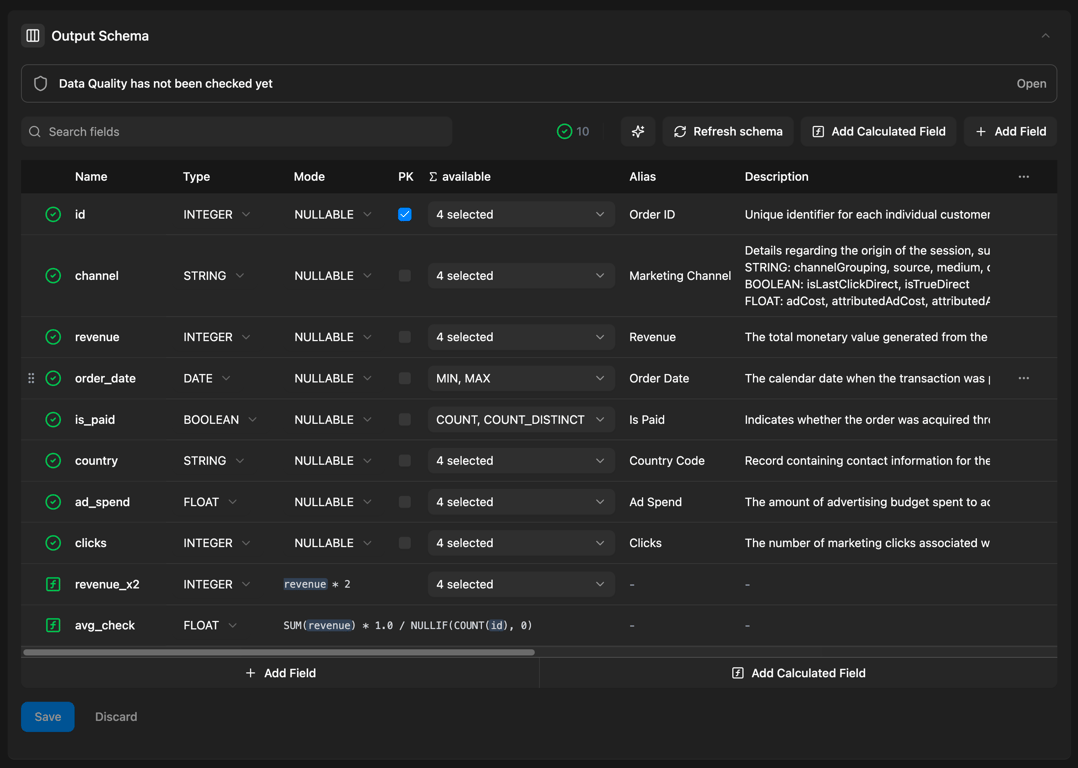Open the NULLABLE mode dropdown for country

tap(333, 461)
